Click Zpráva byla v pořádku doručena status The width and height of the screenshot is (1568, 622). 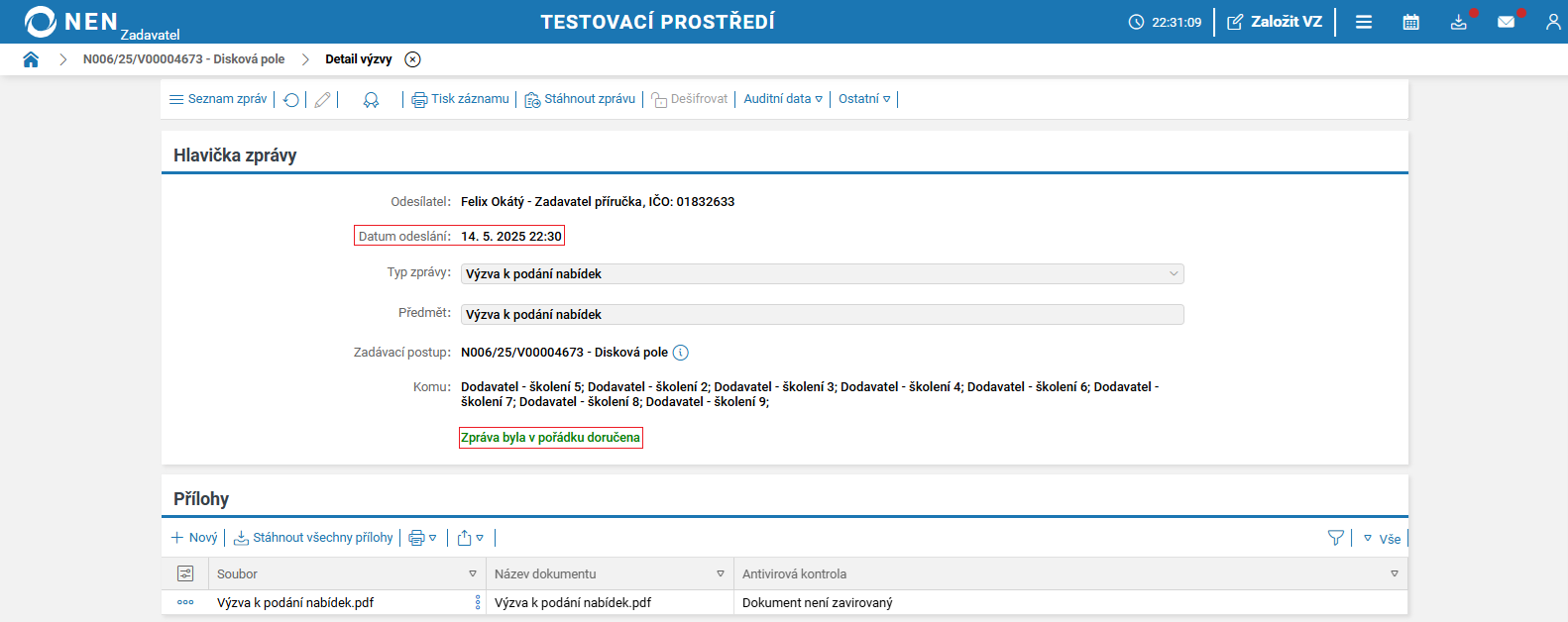[551, 438]
